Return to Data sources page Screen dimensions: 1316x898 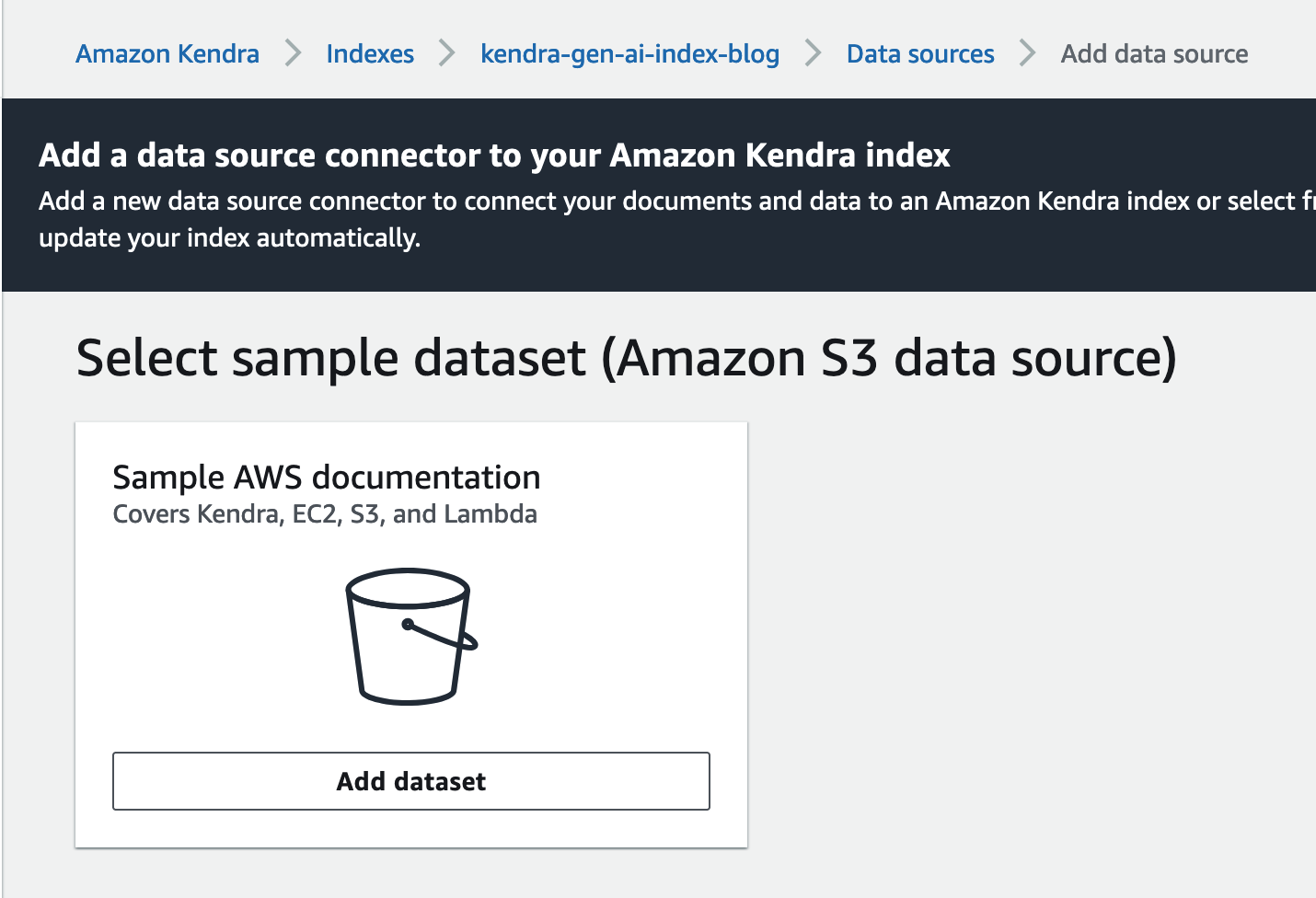[920, 54]
